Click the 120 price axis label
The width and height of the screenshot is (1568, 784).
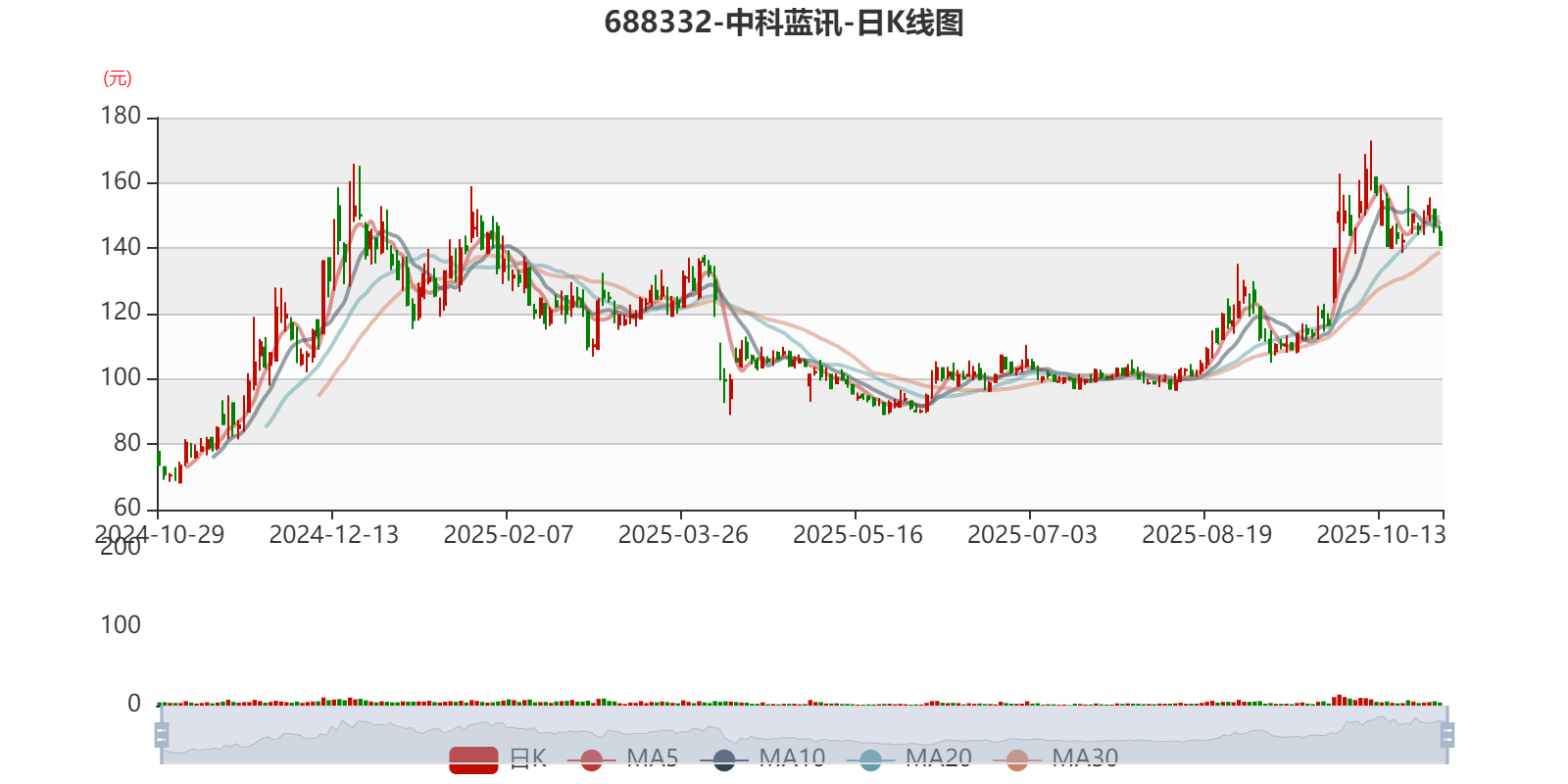pos(121,313)
